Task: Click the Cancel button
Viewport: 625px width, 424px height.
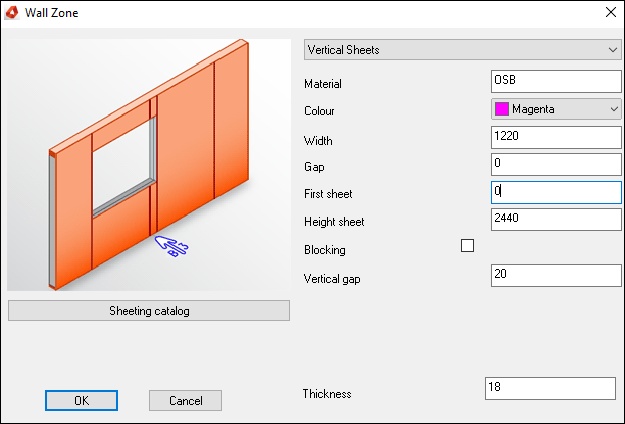Action: pos(185,400)
